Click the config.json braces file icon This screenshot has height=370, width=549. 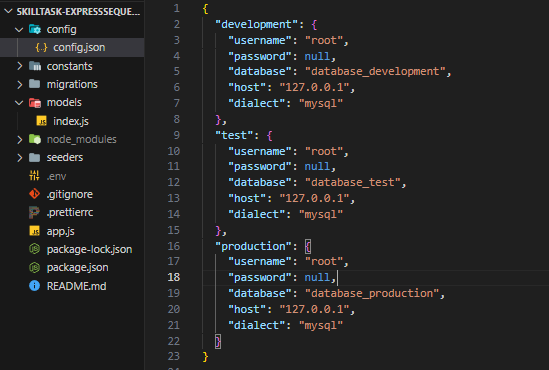pos(41,47)
